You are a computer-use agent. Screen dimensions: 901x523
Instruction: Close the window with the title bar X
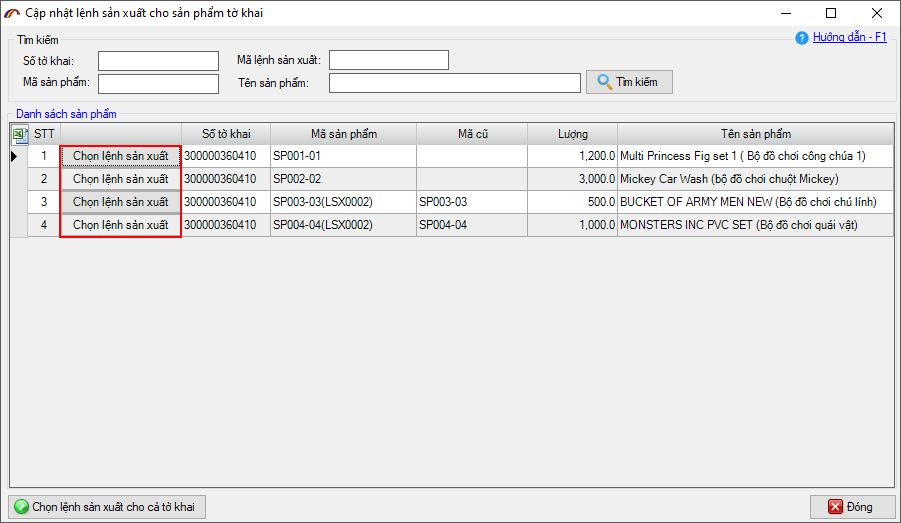coord(876,13)
